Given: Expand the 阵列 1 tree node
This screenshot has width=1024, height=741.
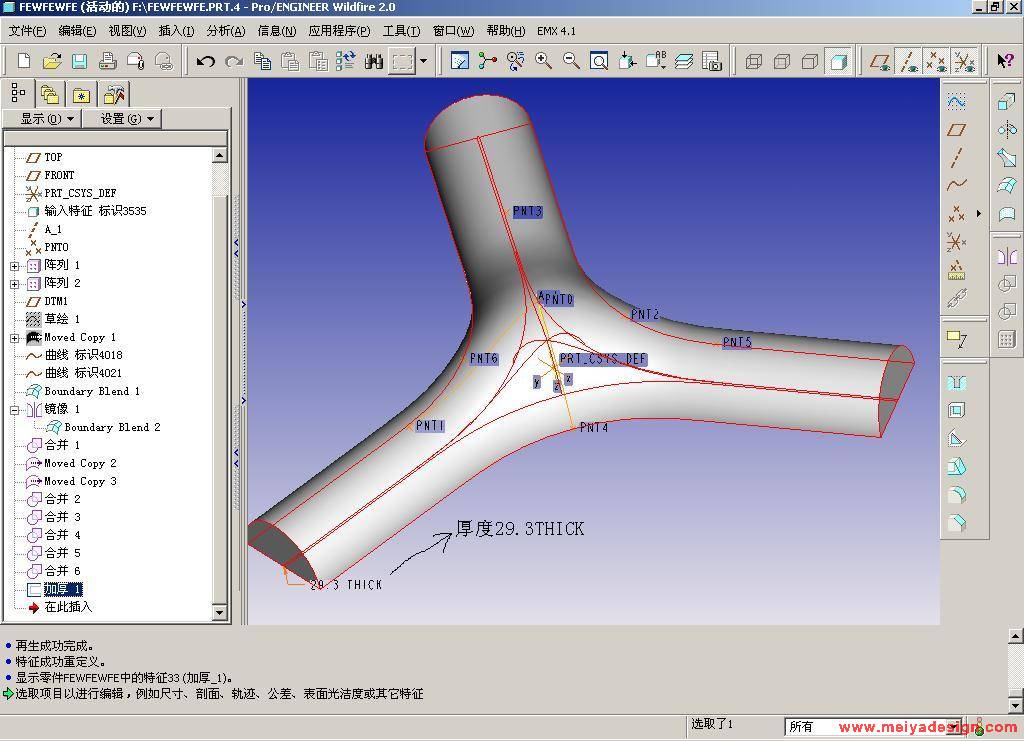Looking at the screenshot, I should 14,266.
